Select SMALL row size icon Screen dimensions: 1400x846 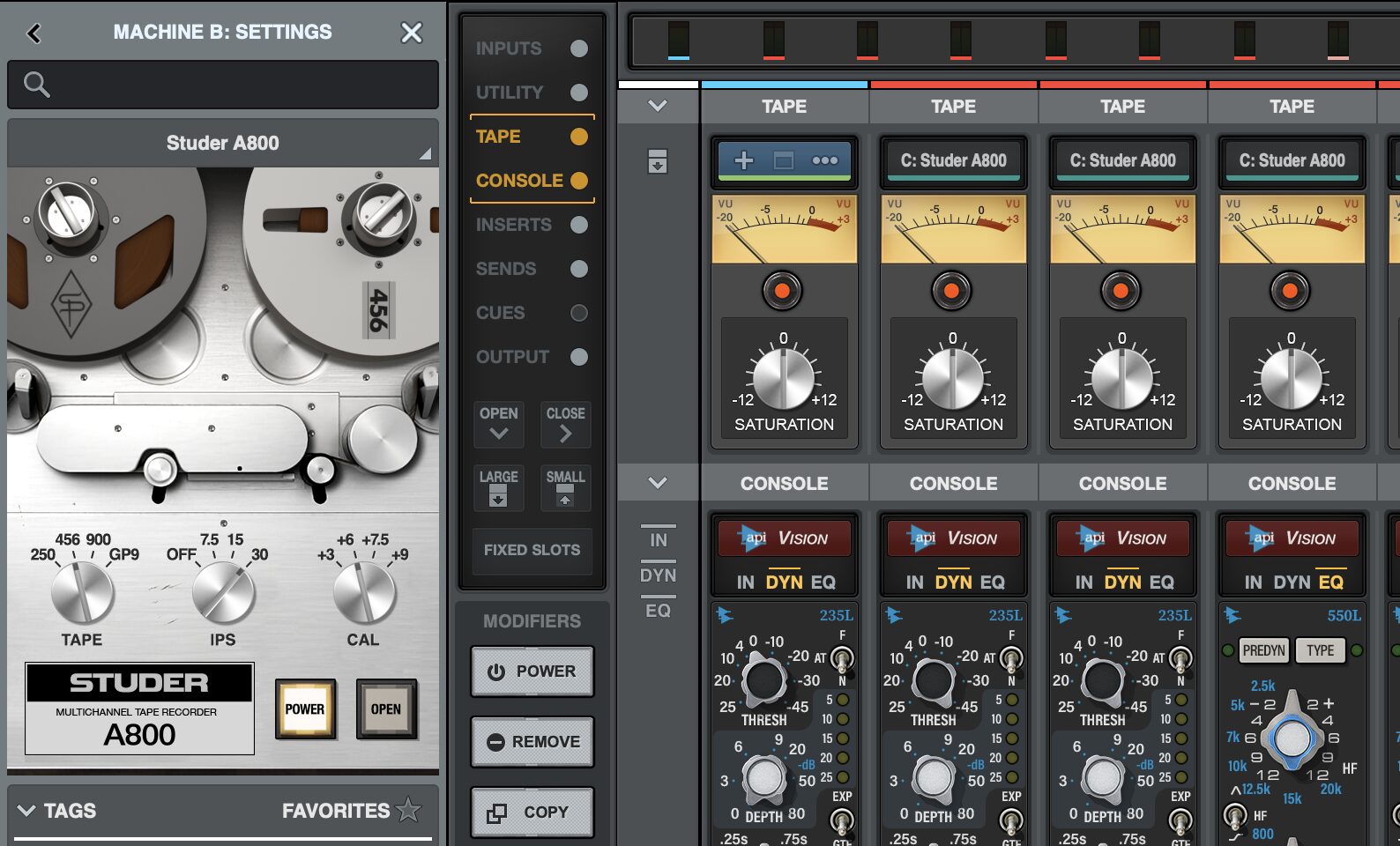566,487
